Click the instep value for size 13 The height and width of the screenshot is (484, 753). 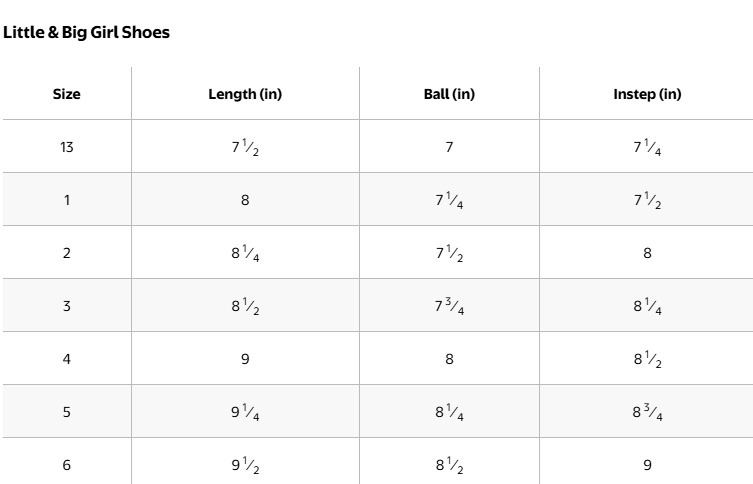pos(647,148)
